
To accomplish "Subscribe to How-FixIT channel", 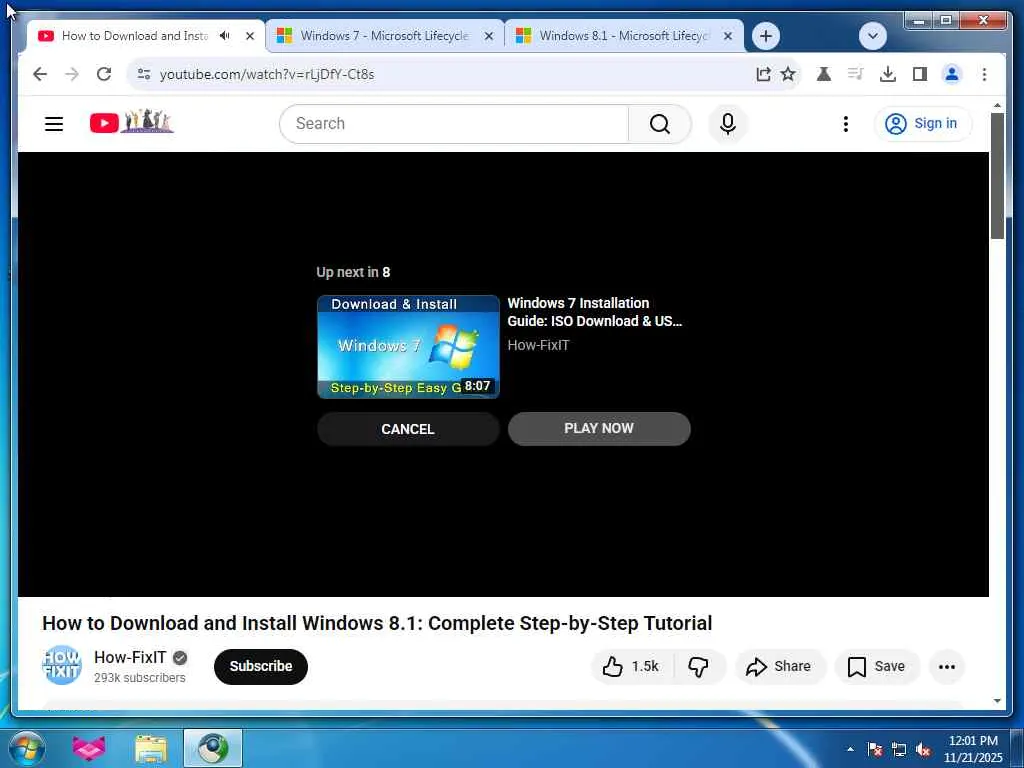I will point(261,666).
